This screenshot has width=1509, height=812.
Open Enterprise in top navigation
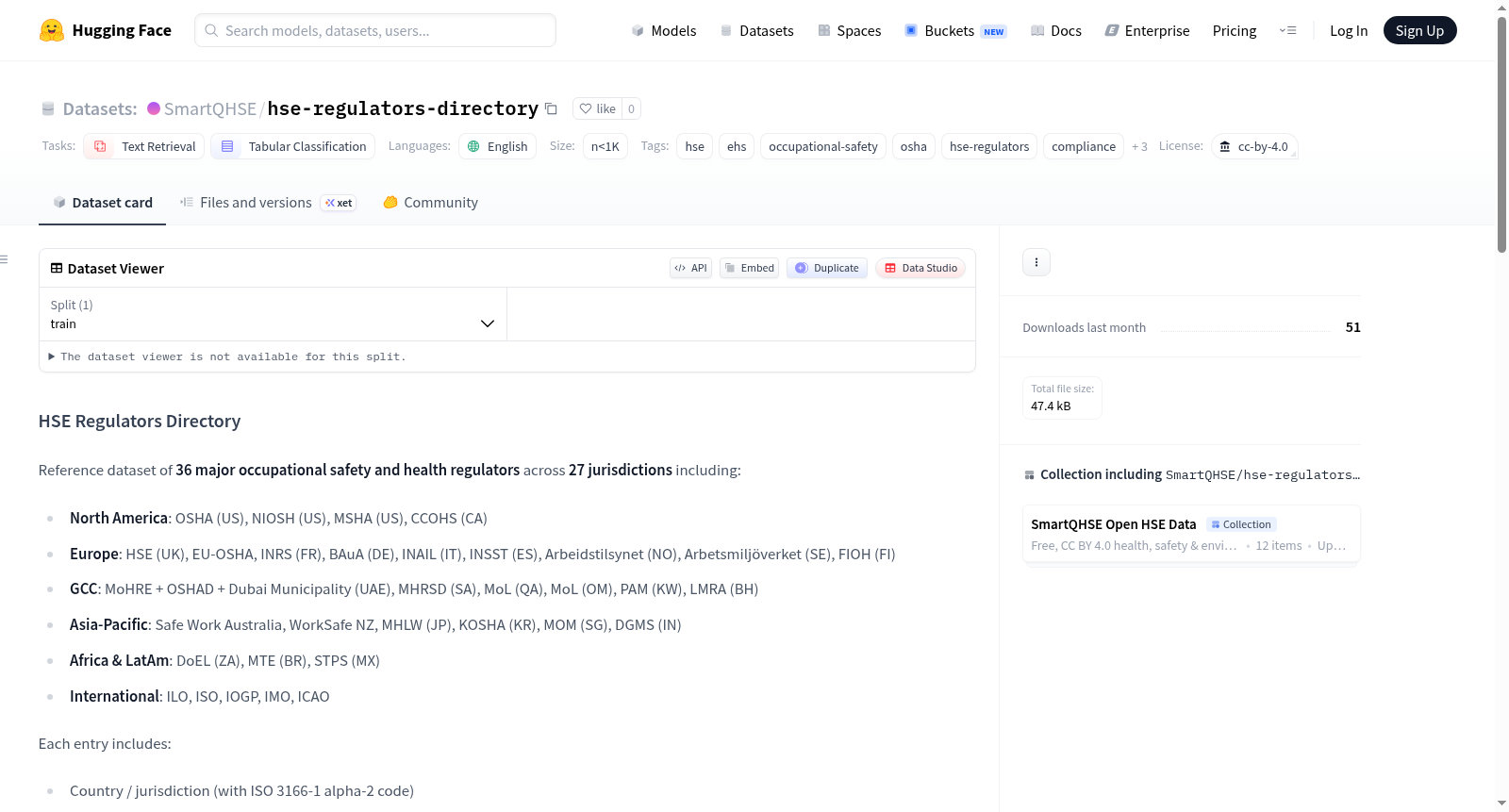(1147, 30)
